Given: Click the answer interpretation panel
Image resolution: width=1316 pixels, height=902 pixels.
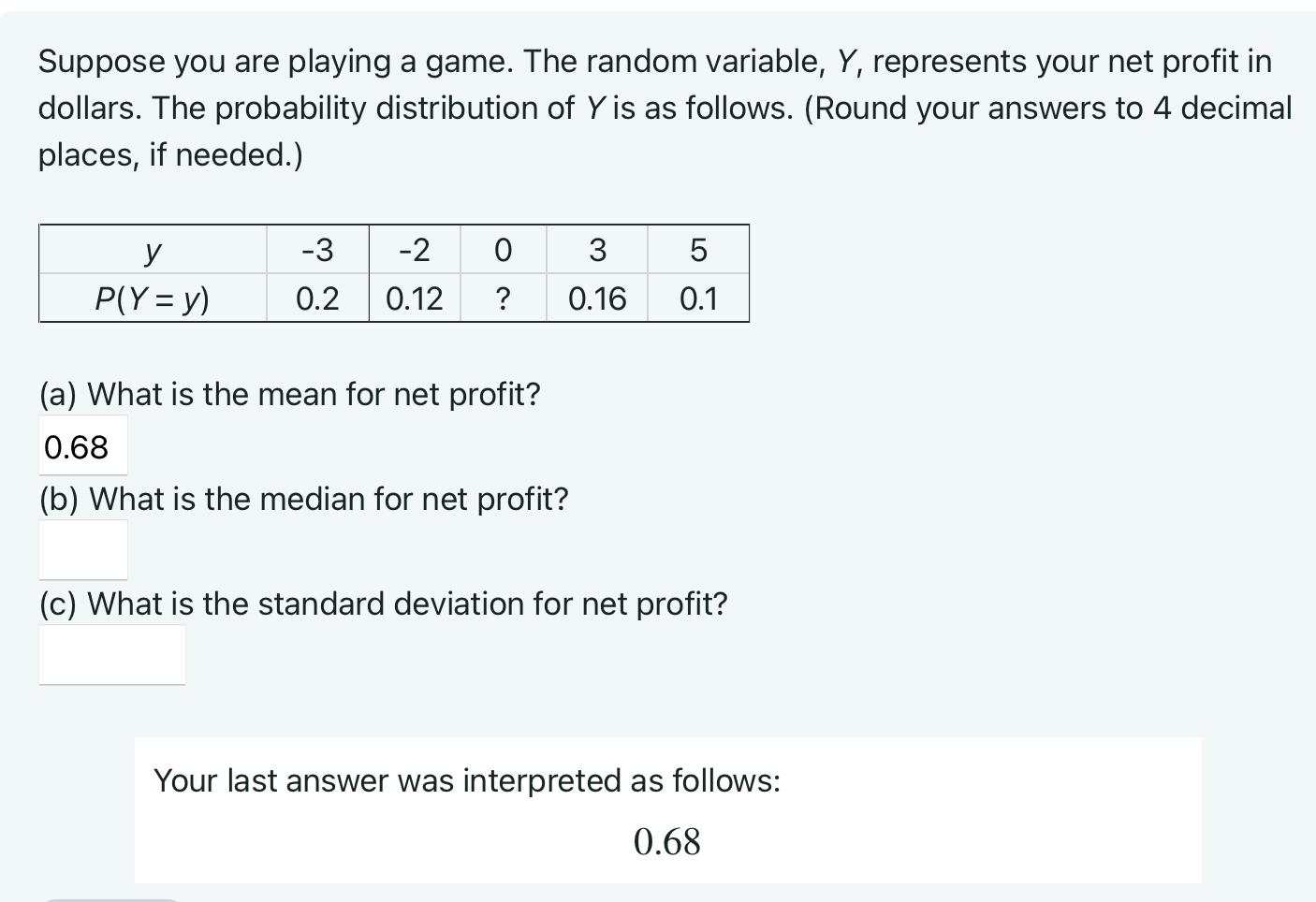Looking at the screenshot, I should 667,808.
